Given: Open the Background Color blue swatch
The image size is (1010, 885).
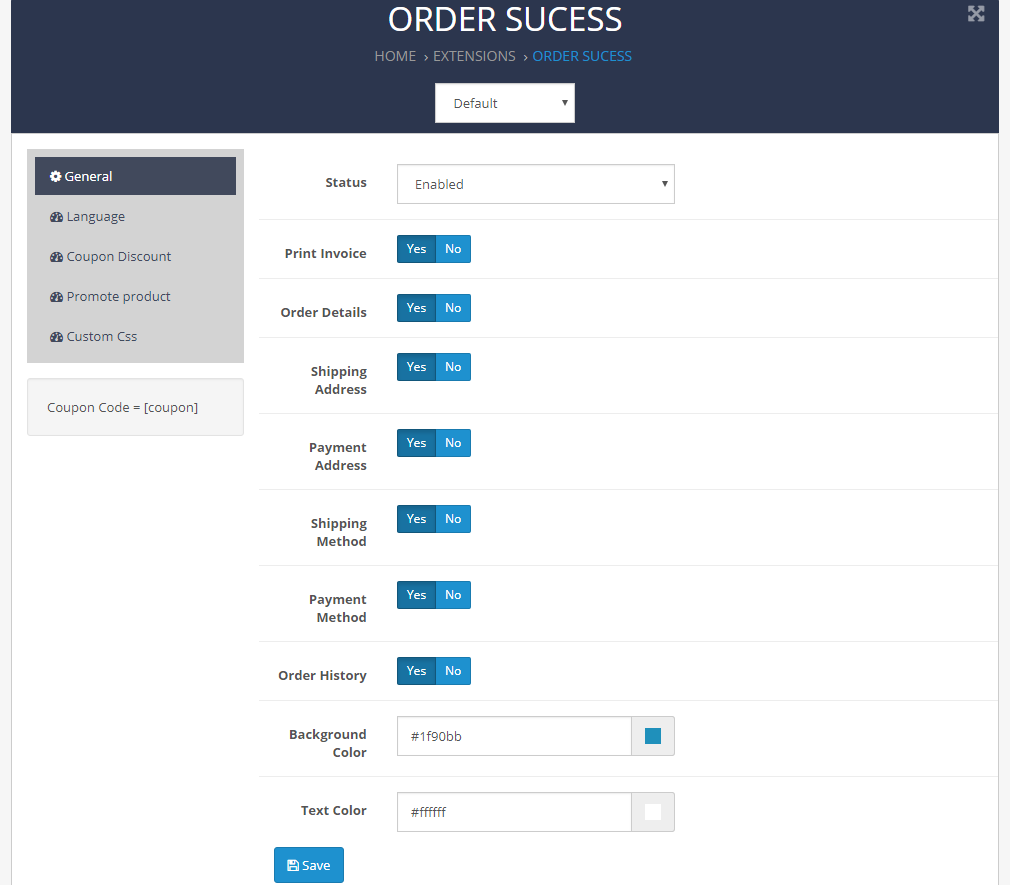Looking at the screenshot, I should [x=653, y=736].
